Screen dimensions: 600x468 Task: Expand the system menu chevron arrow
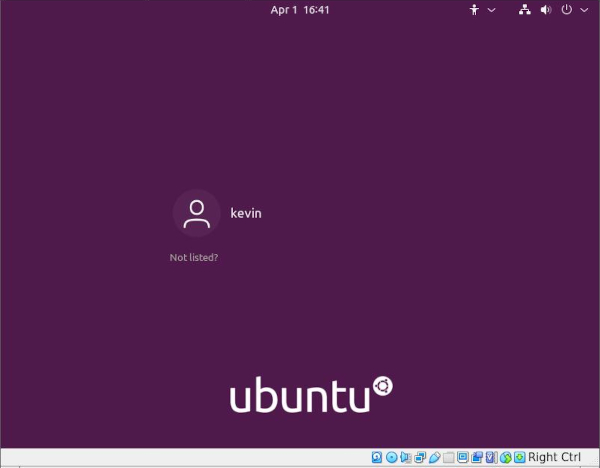click(582, 10)
